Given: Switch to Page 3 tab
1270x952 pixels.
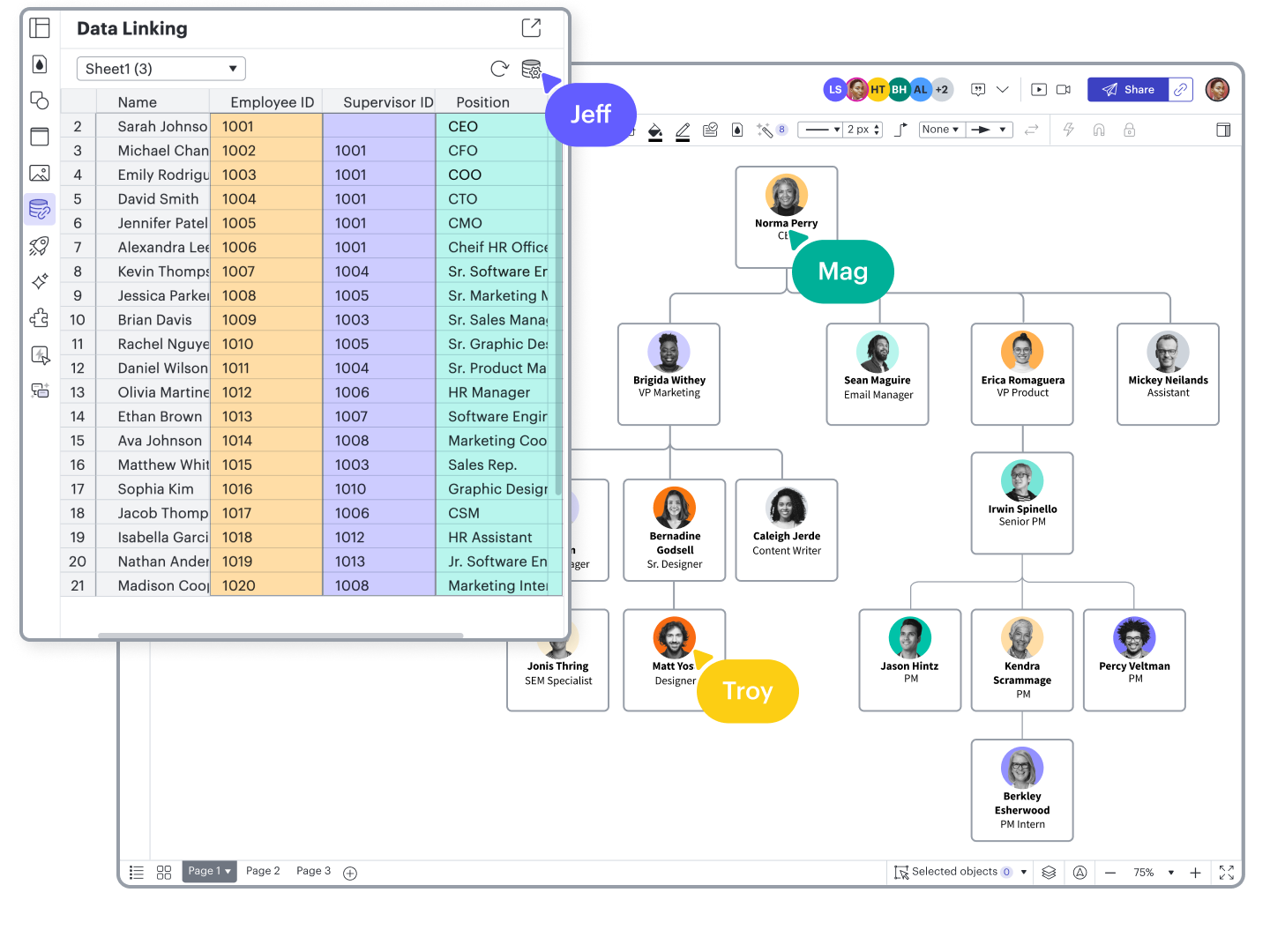Looking at the screenshot, I should coord(313,871).
